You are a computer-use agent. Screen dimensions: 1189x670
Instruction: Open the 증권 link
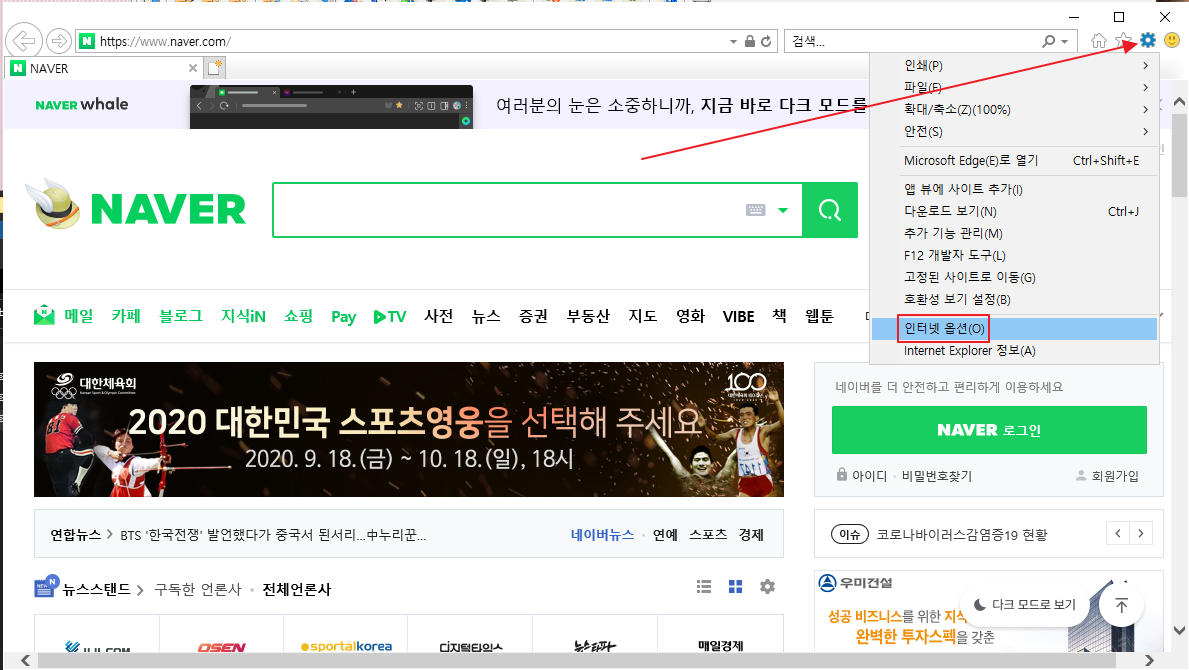[x=533, y=315]
